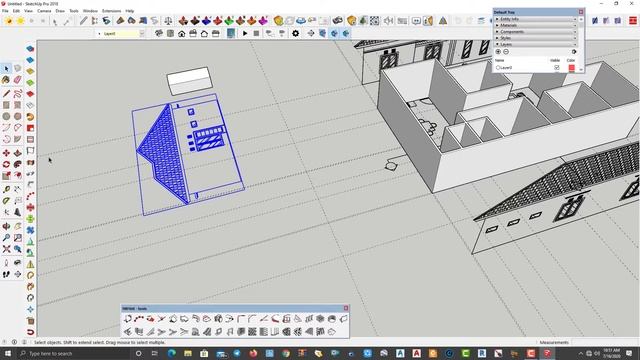Open the Camera menu
The height and width of the screenshot is (360, 640).
[44, 11]
